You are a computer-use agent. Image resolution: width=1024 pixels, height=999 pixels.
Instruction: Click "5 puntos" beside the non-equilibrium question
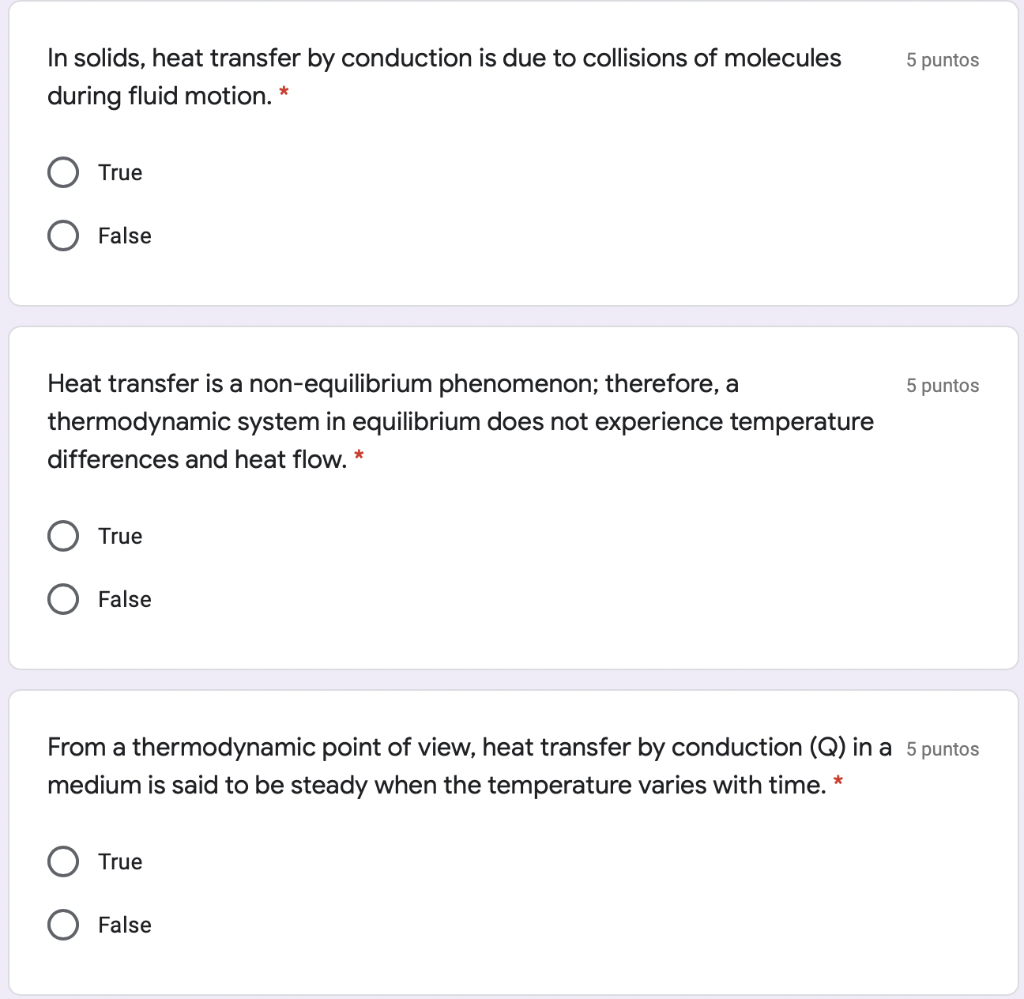click(x=942, y=386)
